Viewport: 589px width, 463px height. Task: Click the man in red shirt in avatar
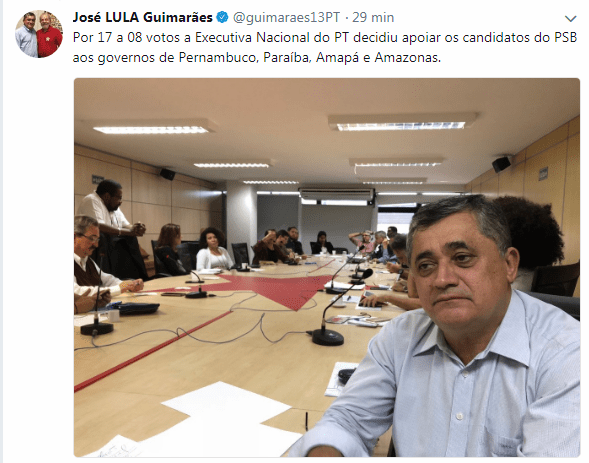click(x=49, y=36)
